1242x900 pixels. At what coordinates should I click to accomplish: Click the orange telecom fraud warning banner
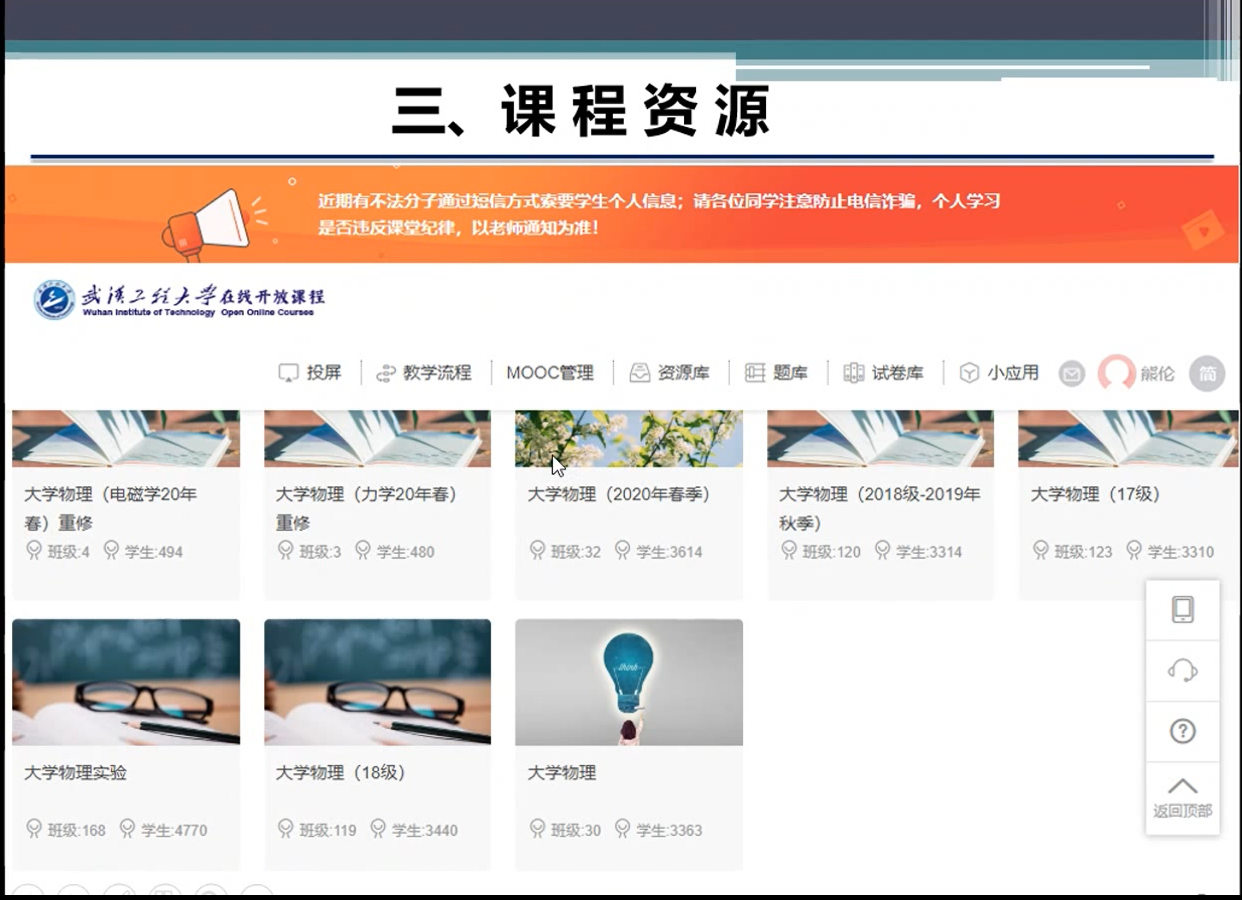point(622,214)
